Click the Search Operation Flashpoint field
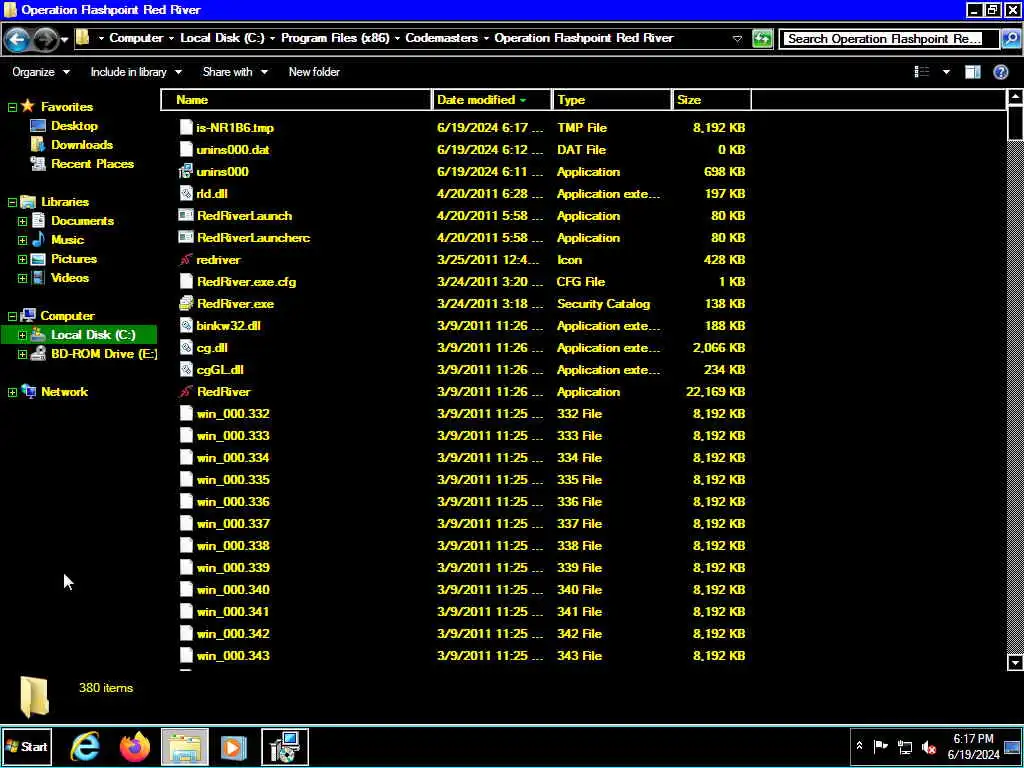The height and width of the screenshot is (768, 1024). click(x=889, y=39)
